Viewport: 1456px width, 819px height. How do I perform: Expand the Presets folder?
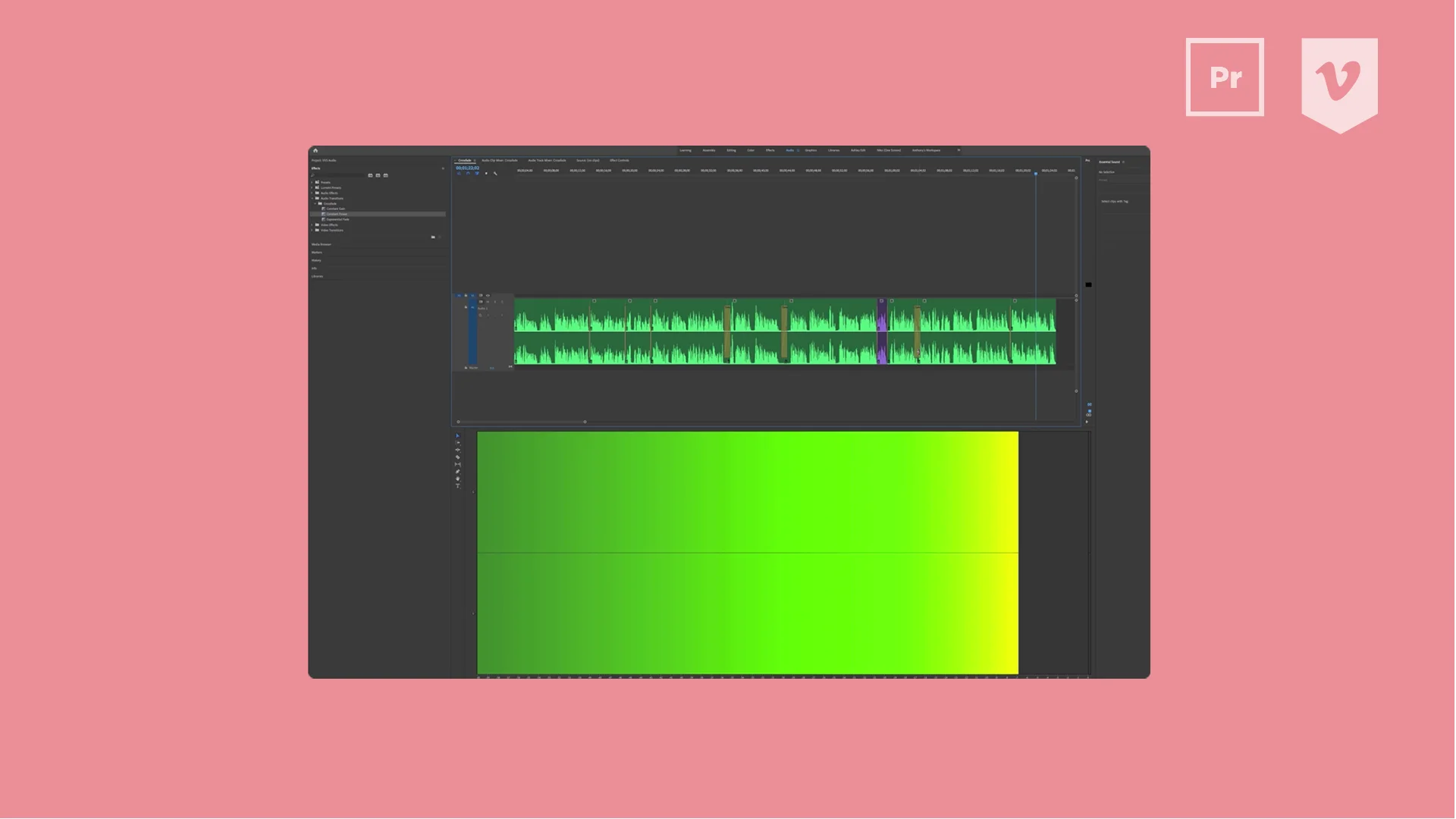[x=312, y=183]
